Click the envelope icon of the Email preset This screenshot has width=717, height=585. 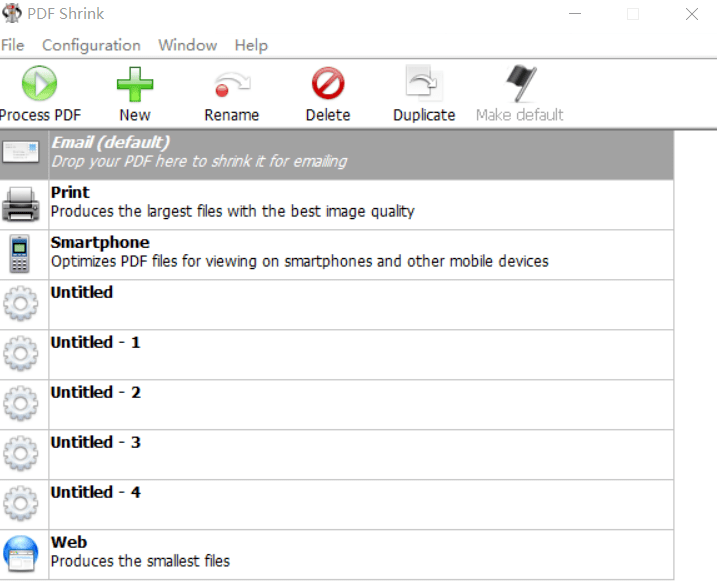pyautogui.click(x=21, y=152)
